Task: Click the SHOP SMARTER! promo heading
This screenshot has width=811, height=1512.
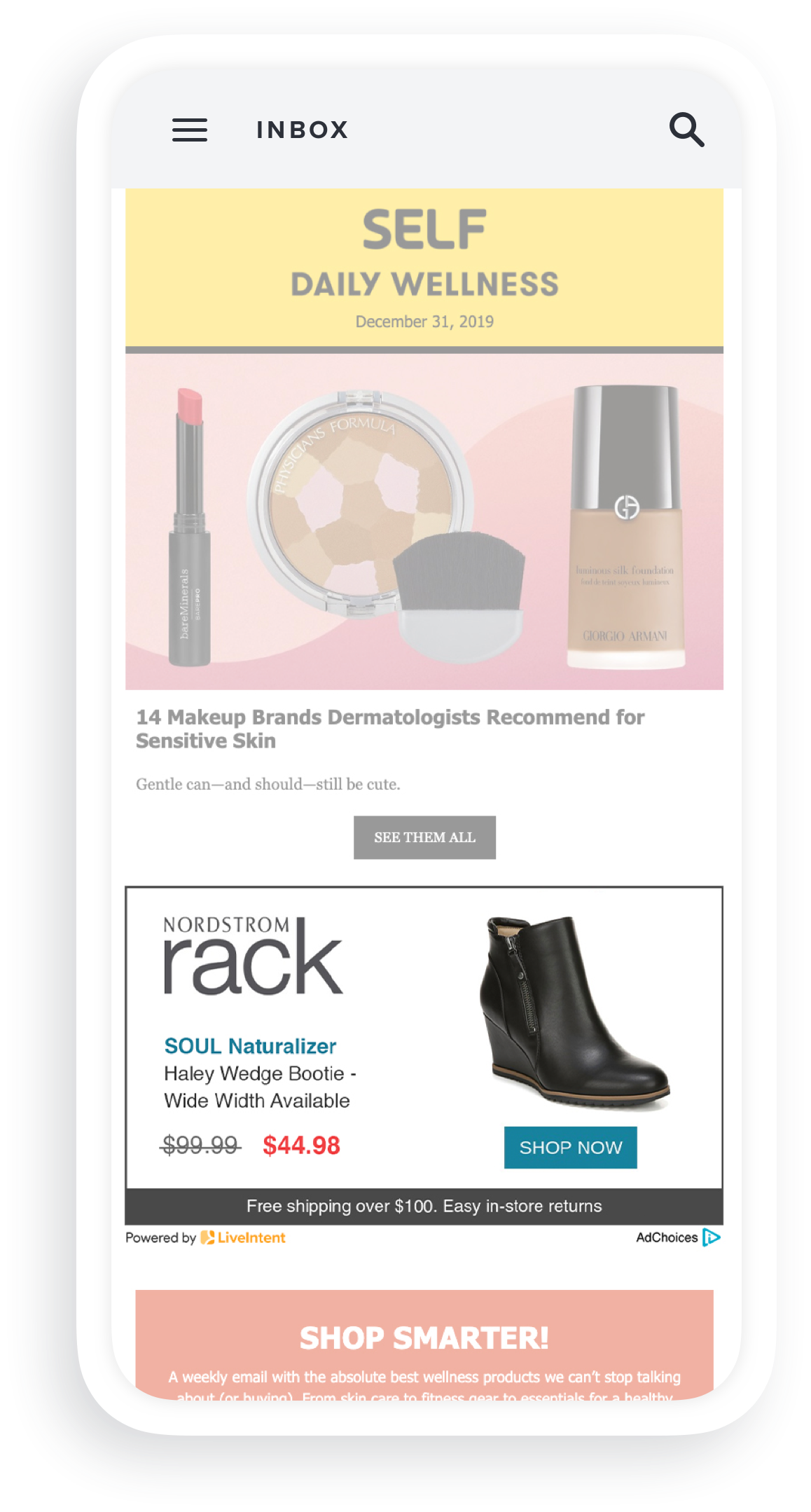Action: [424, 1338]
